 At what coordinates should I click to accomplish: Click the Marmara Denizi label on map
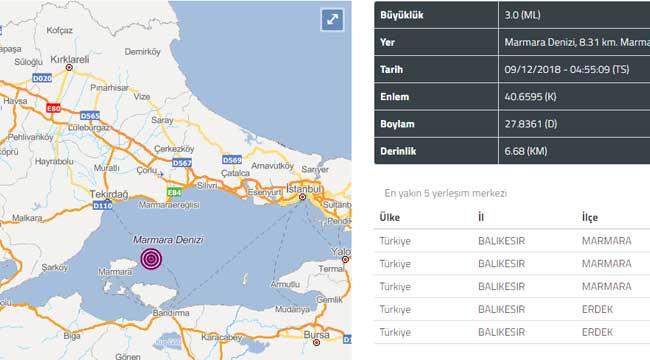[x=168, y=240]
